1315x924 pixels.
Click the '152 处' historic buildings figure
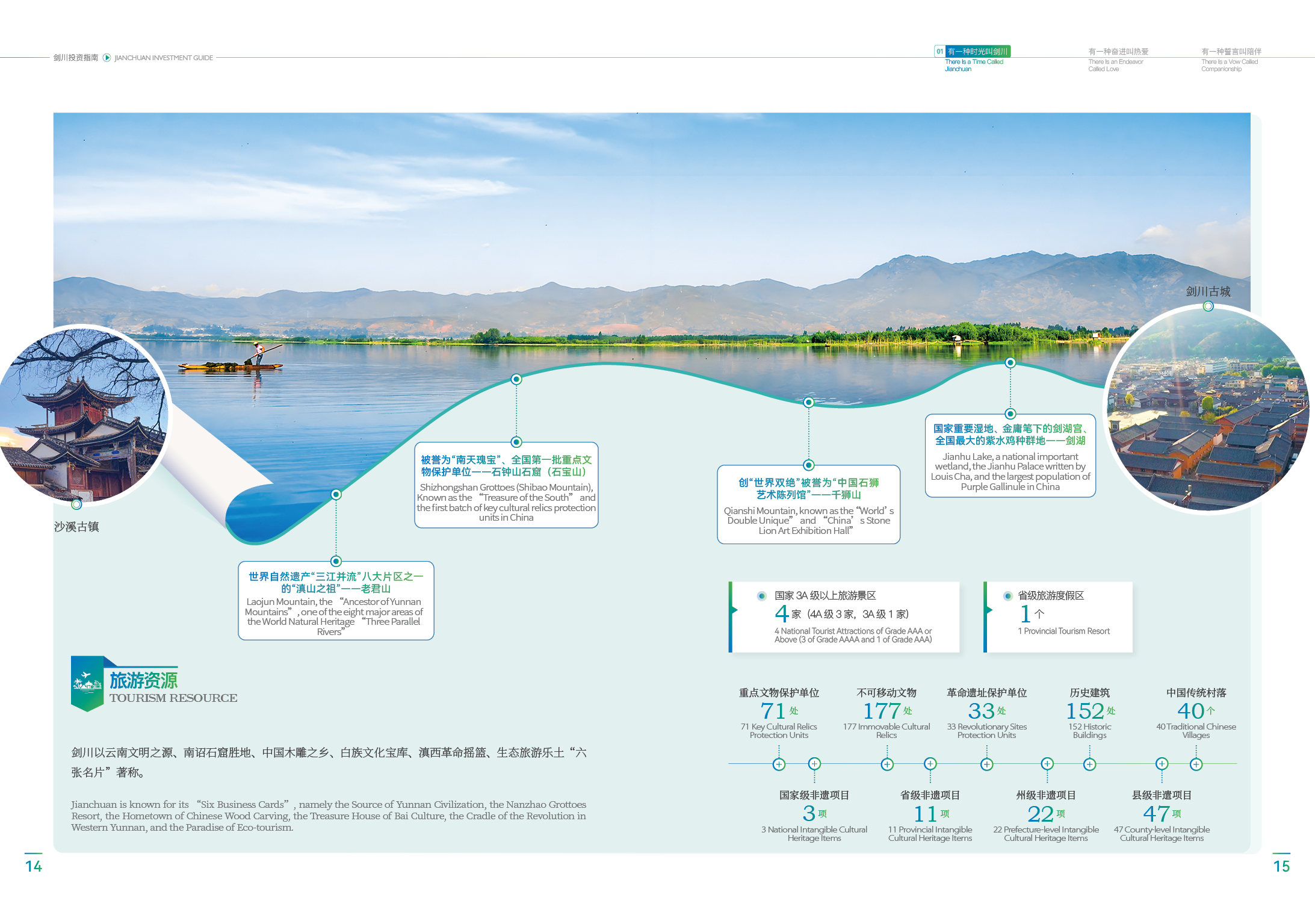tap(1090, 711)
